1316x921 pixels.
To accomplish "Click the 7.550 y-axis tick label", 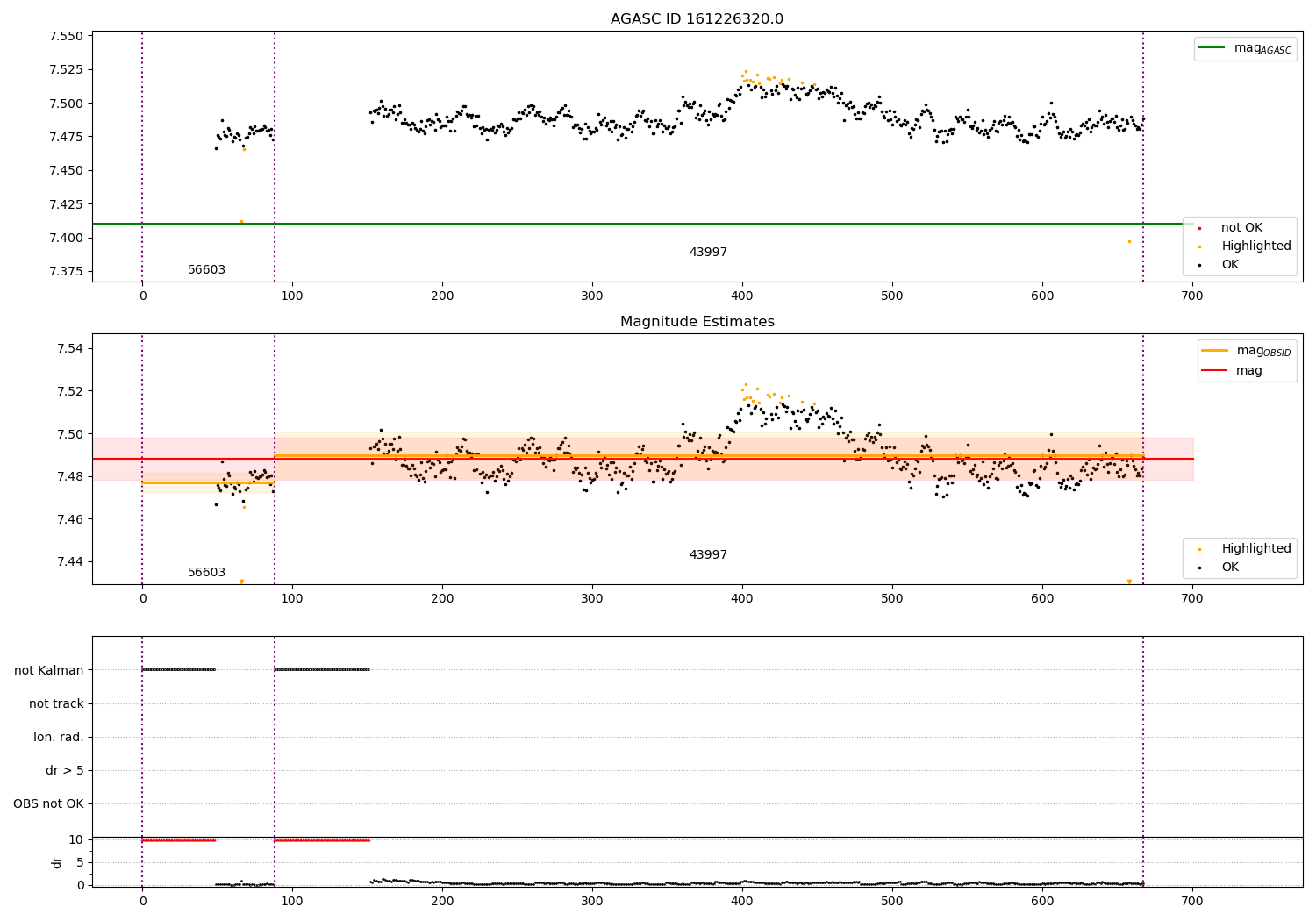I will pos(66,37).
